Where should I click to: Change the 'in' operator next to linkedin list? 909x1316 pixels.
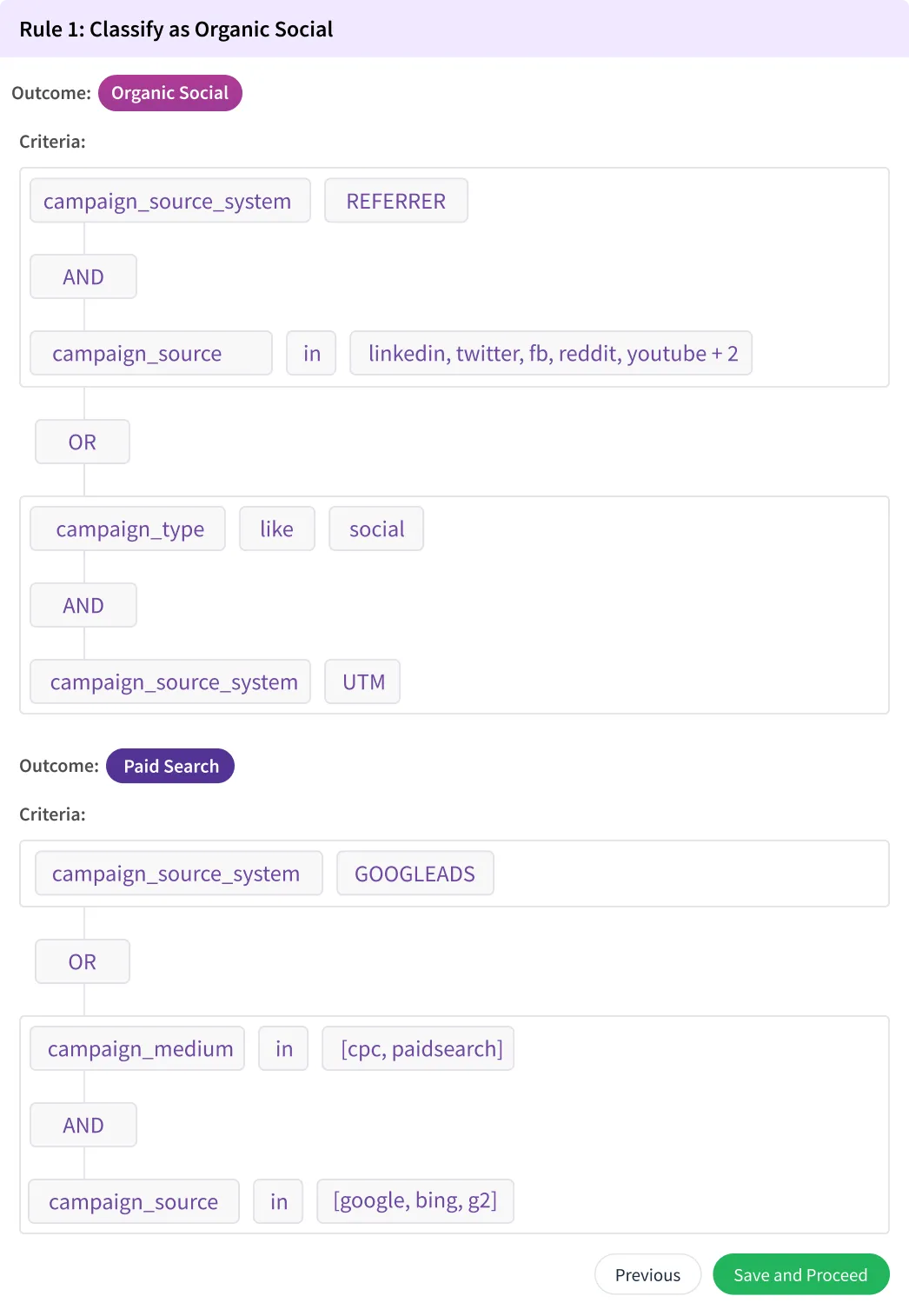(311, 353)
